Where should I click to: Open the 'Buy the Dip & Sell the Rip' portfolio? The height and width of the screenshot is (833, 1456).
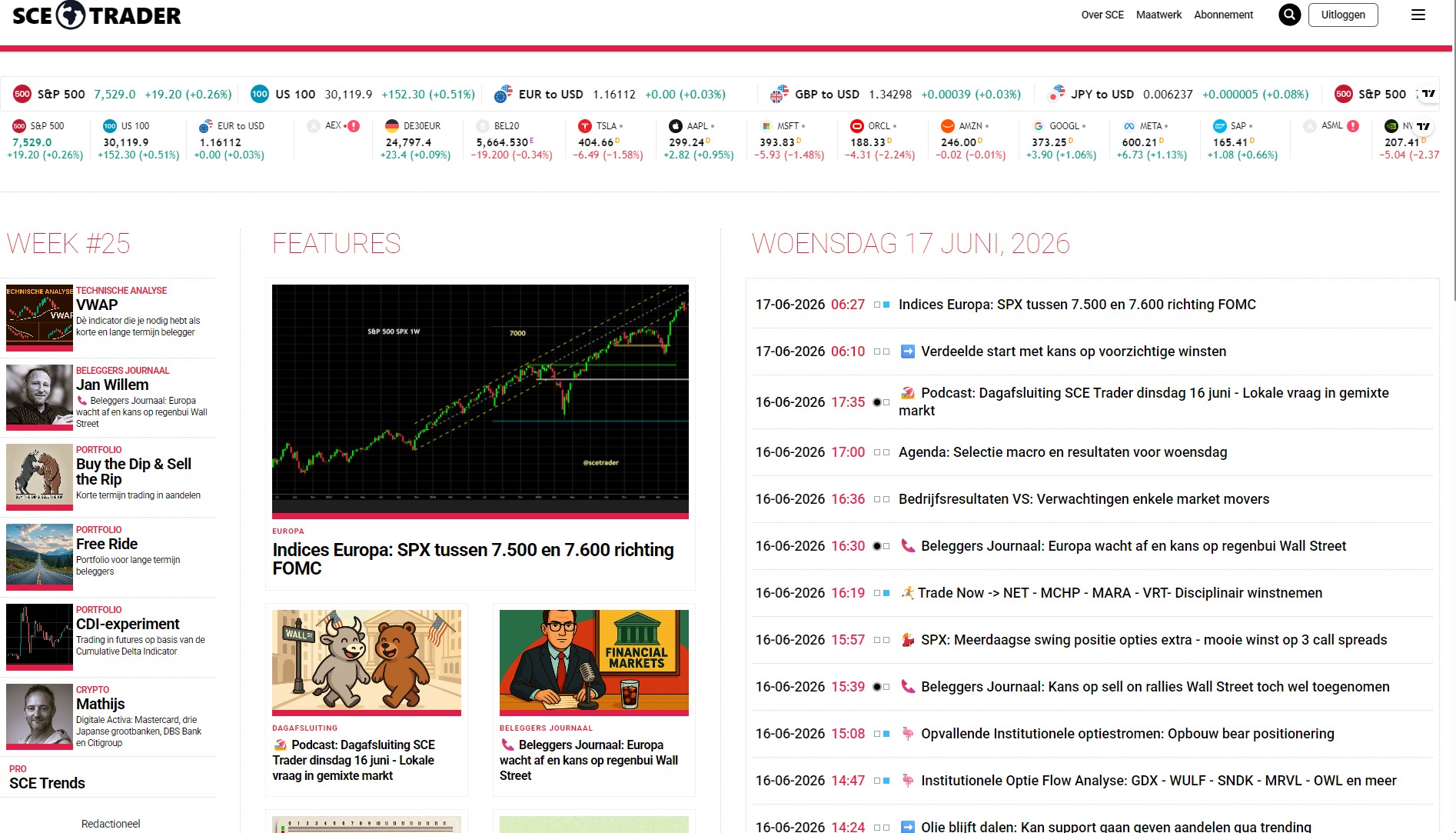[x=134, y=471]
